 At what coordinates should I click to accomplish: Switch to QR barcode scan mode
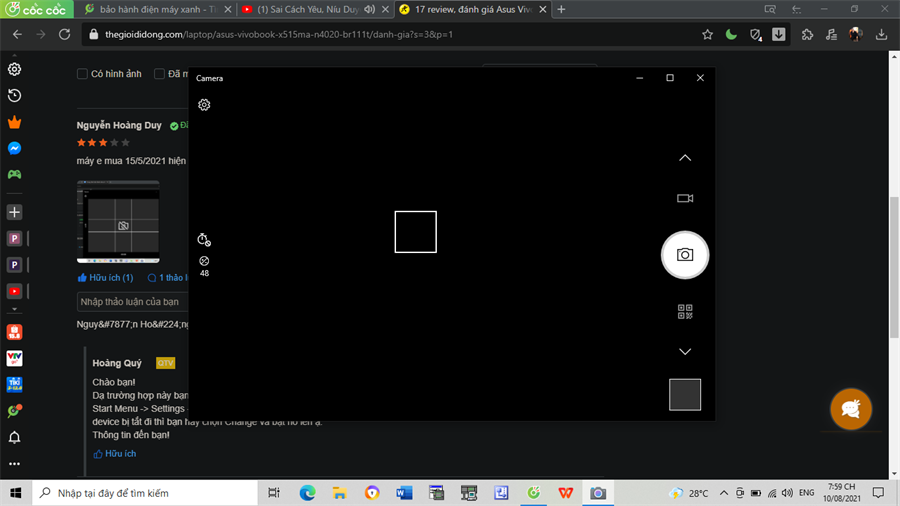coord(685,312)
